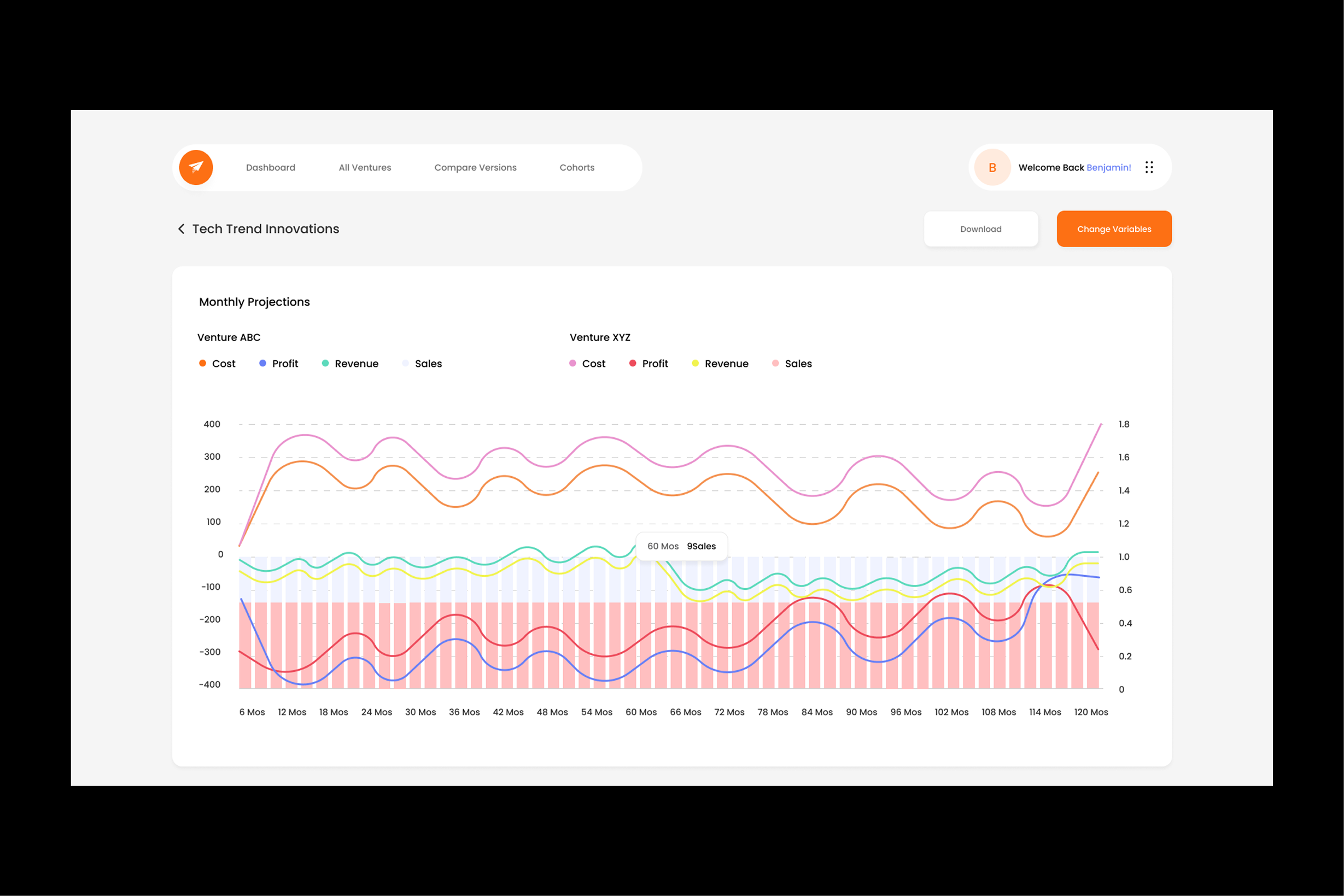The height and width of the screenshot is (896, 1344).
Task: Open the six-dot options menu
Action: [1149, 167]
